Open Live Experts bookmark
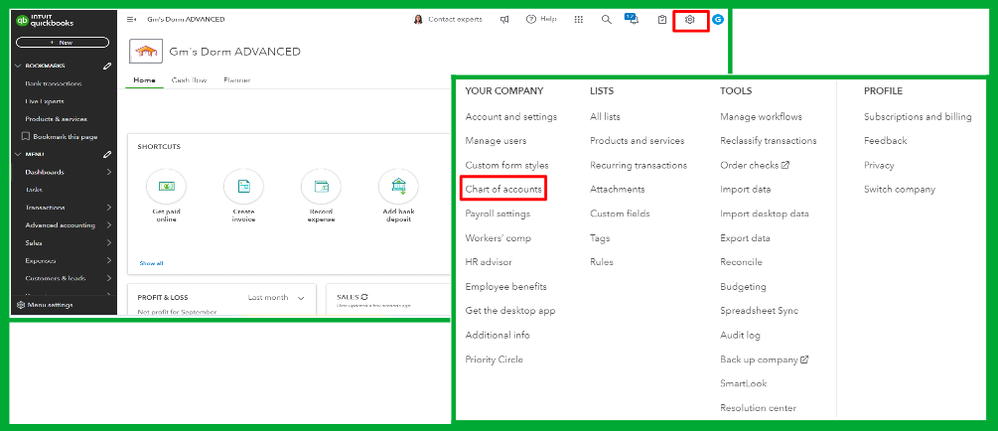Screen dimensions: 998x431 45,101
